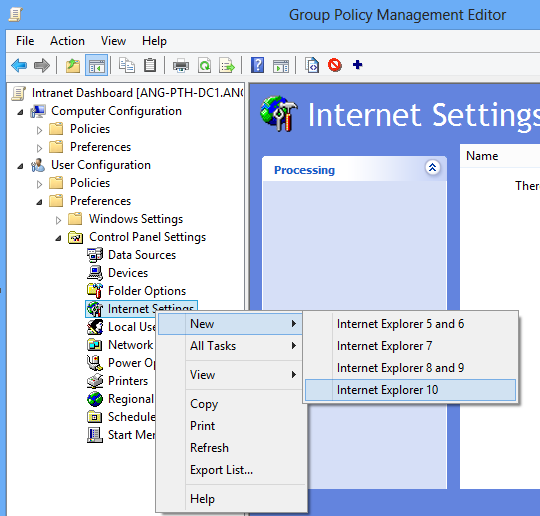Click the blue plus New item icon

click(x=357, y=64)
